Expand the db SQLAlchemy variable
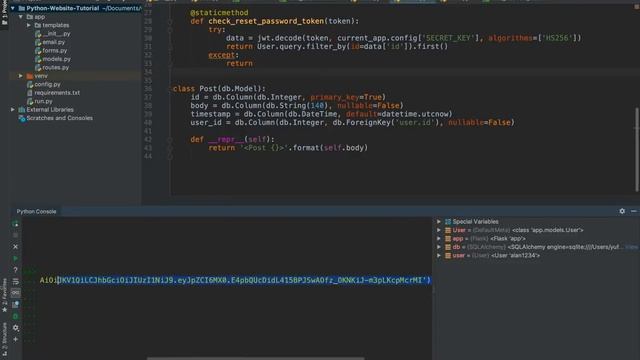Viewport: 640px width, 360px height. (x=439, y=247)
